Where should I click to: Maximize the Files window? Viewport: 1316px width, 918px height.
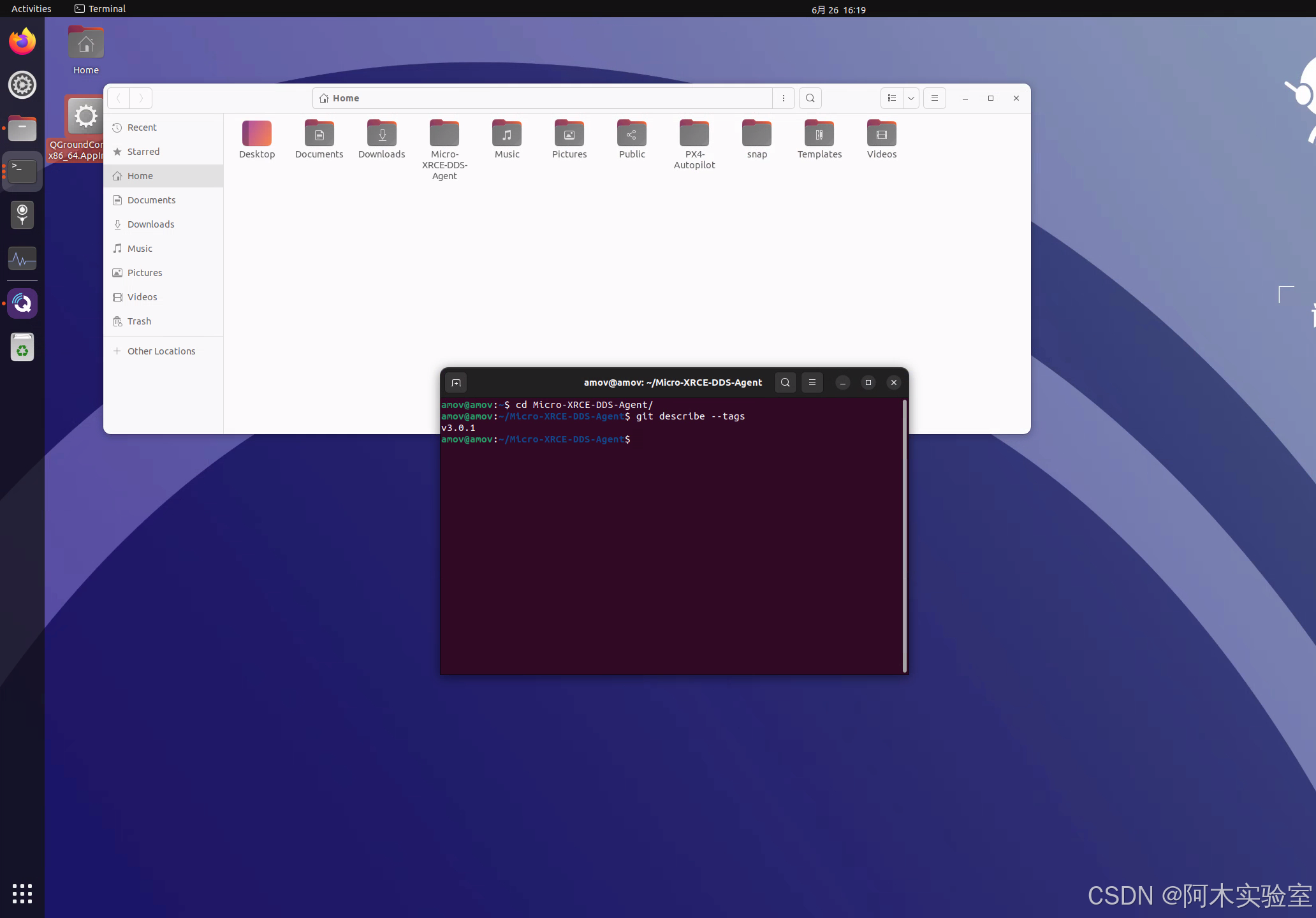click(991, 98)
